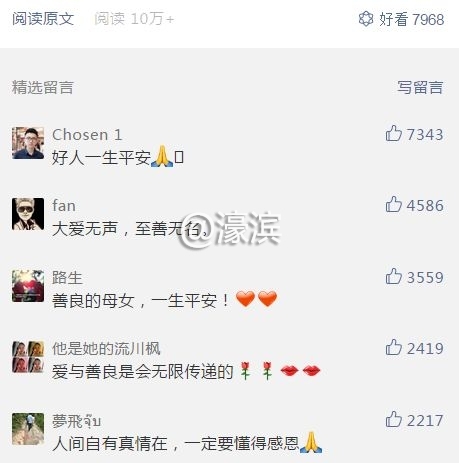Open 夢飛's profile picture
The width and height of the screenshot is (459, 463).
point(28,429)
